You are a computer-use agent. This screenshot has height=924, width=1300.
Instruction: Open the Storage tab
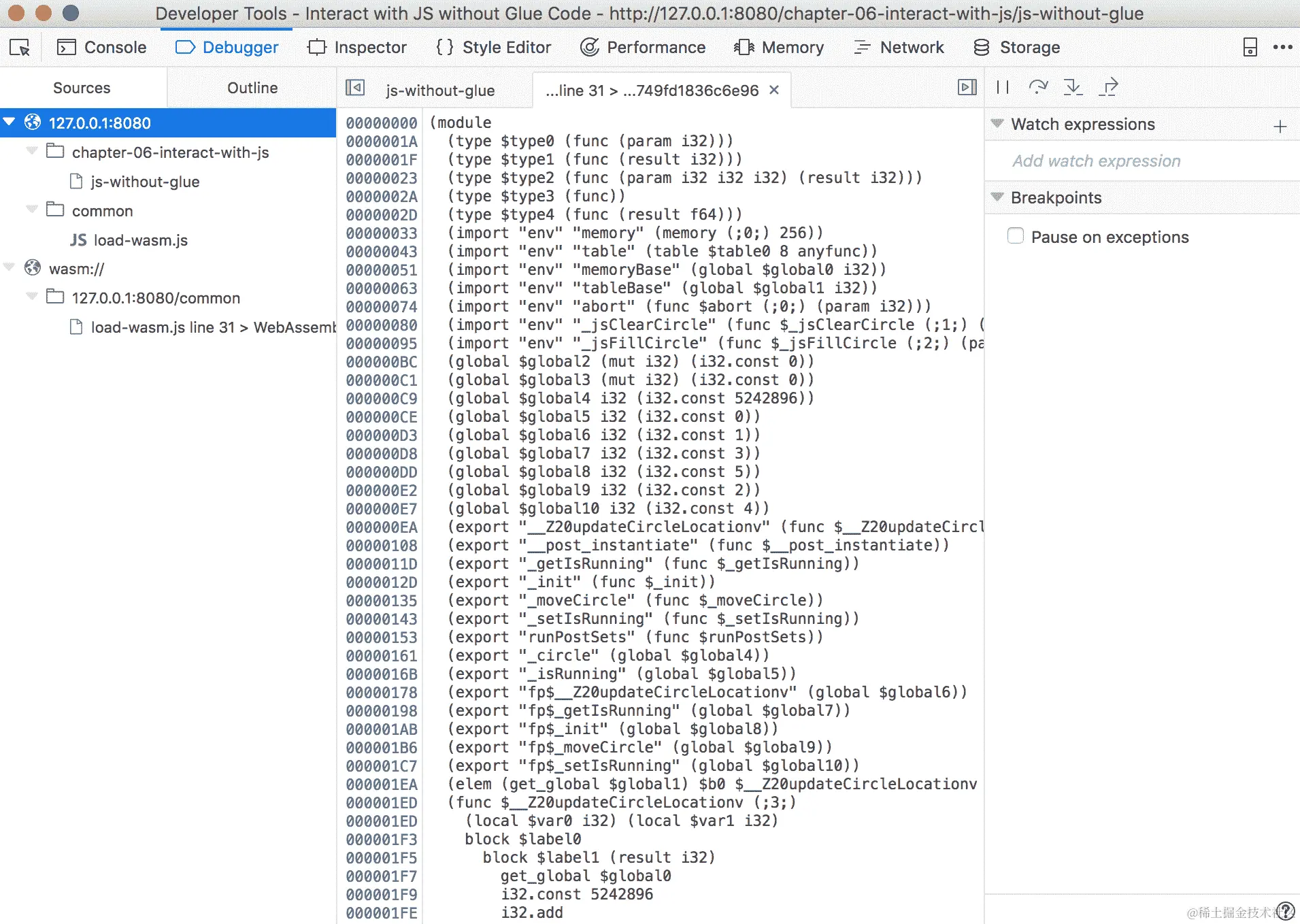tap(1017, 48)
